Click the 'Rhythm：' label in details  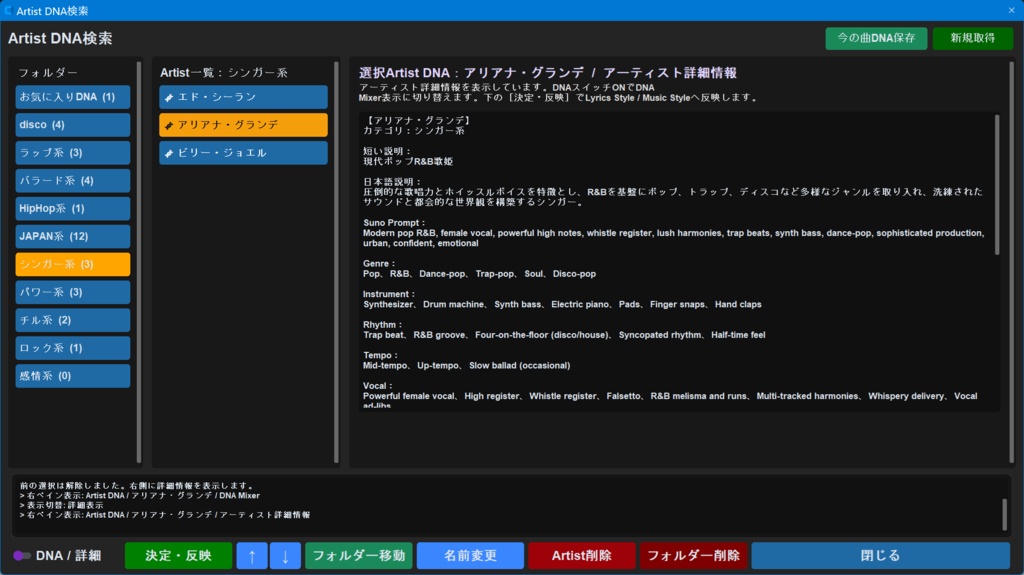pos(382,325)
